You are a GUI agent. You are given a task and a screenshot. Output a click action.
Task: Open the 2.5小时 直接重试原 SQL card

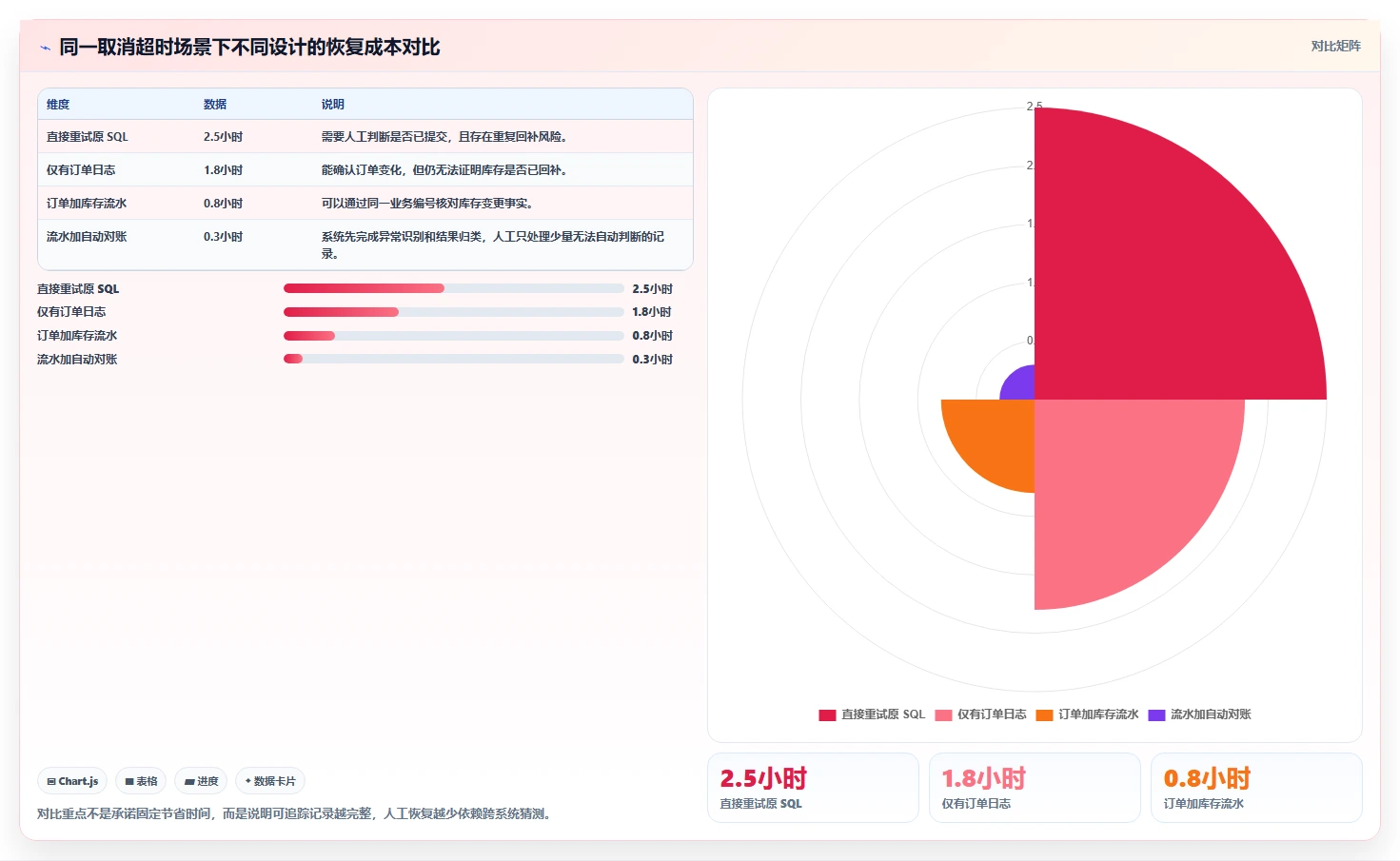point(813,788)
